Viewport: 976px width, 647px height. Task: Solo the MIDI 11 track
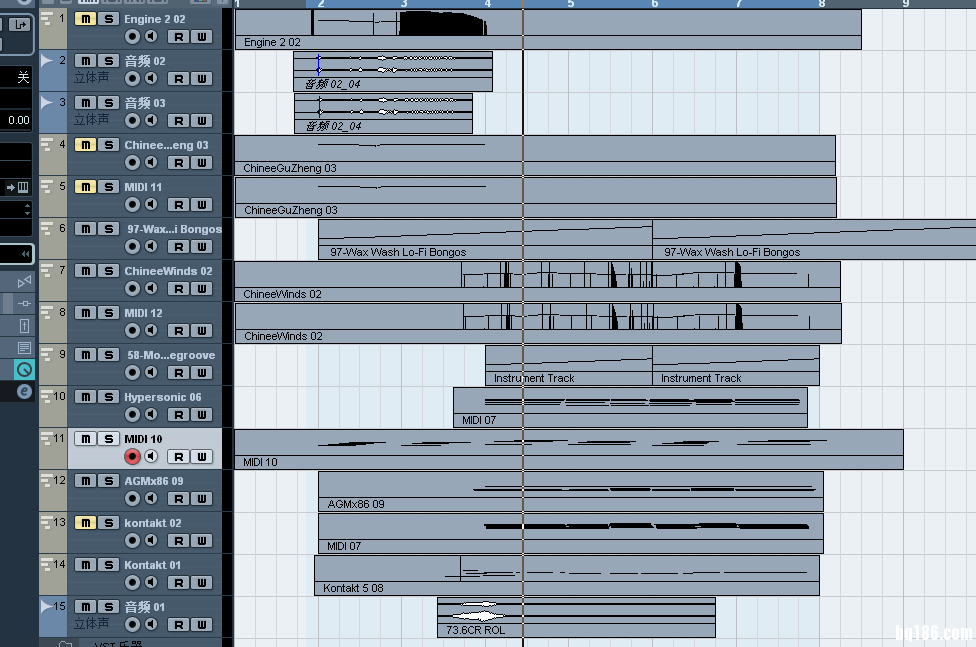108,187
